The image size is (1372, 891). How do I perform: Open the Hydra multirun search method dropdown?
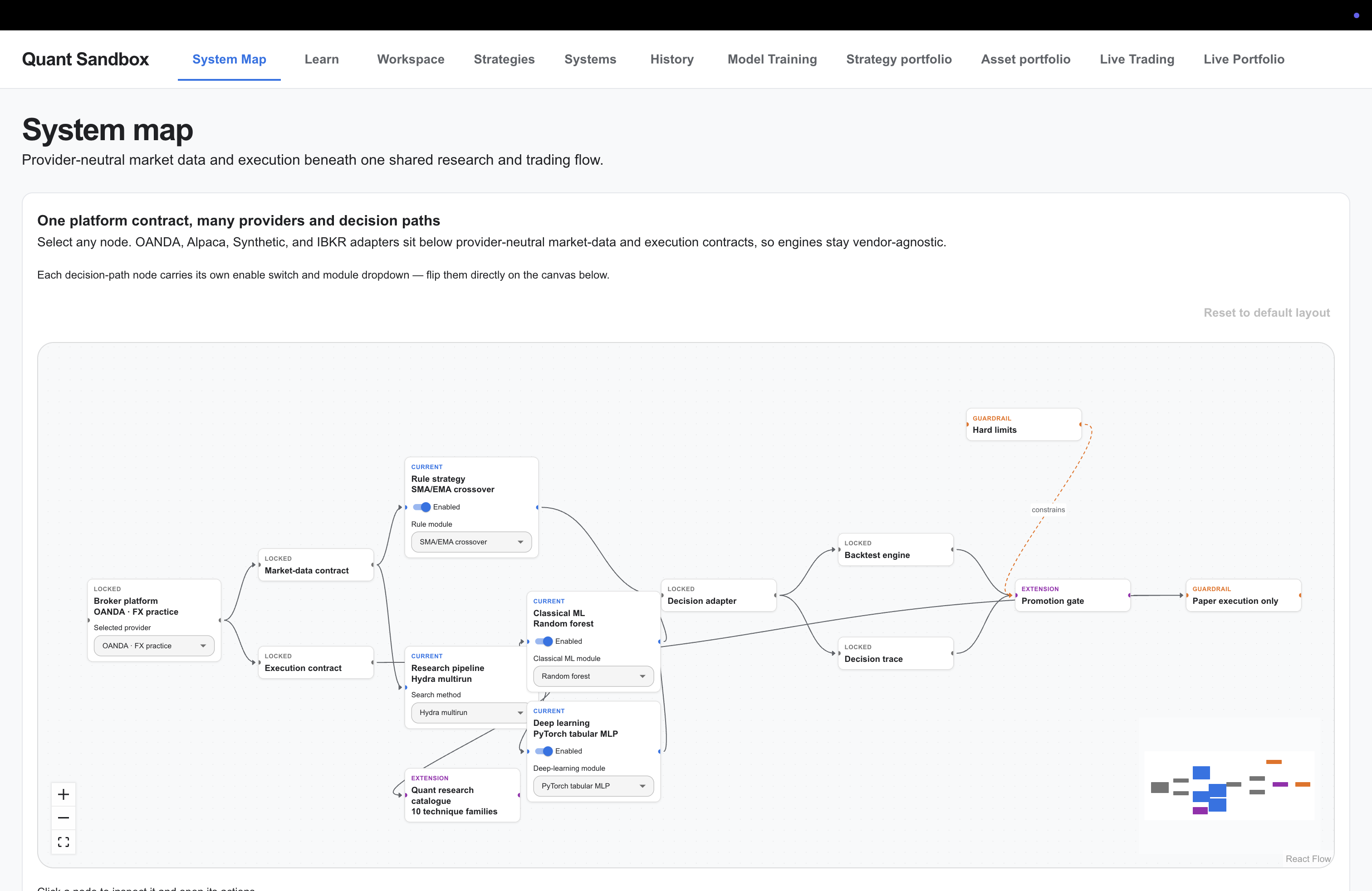468,712
